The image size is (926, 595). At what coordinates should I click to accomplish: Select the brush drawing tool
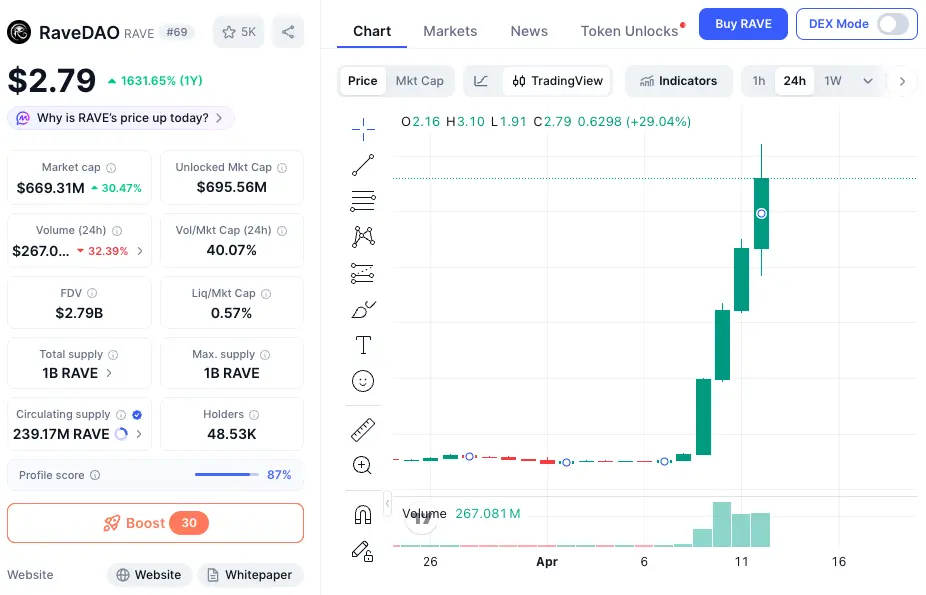[x=363, y=310]
